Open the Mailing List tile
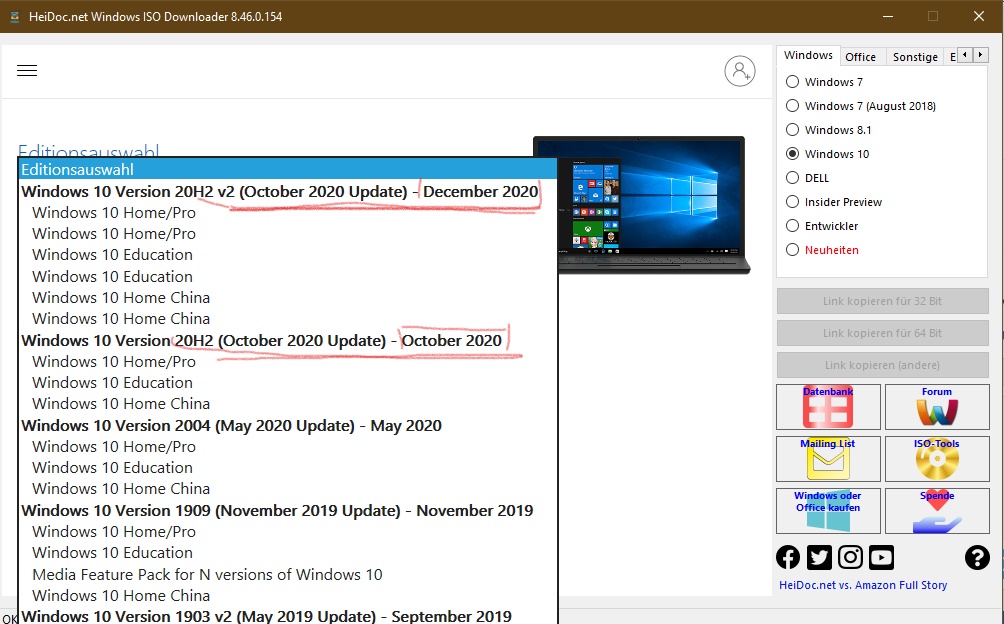Viewport: 1004px width, 624px height. 828,459
